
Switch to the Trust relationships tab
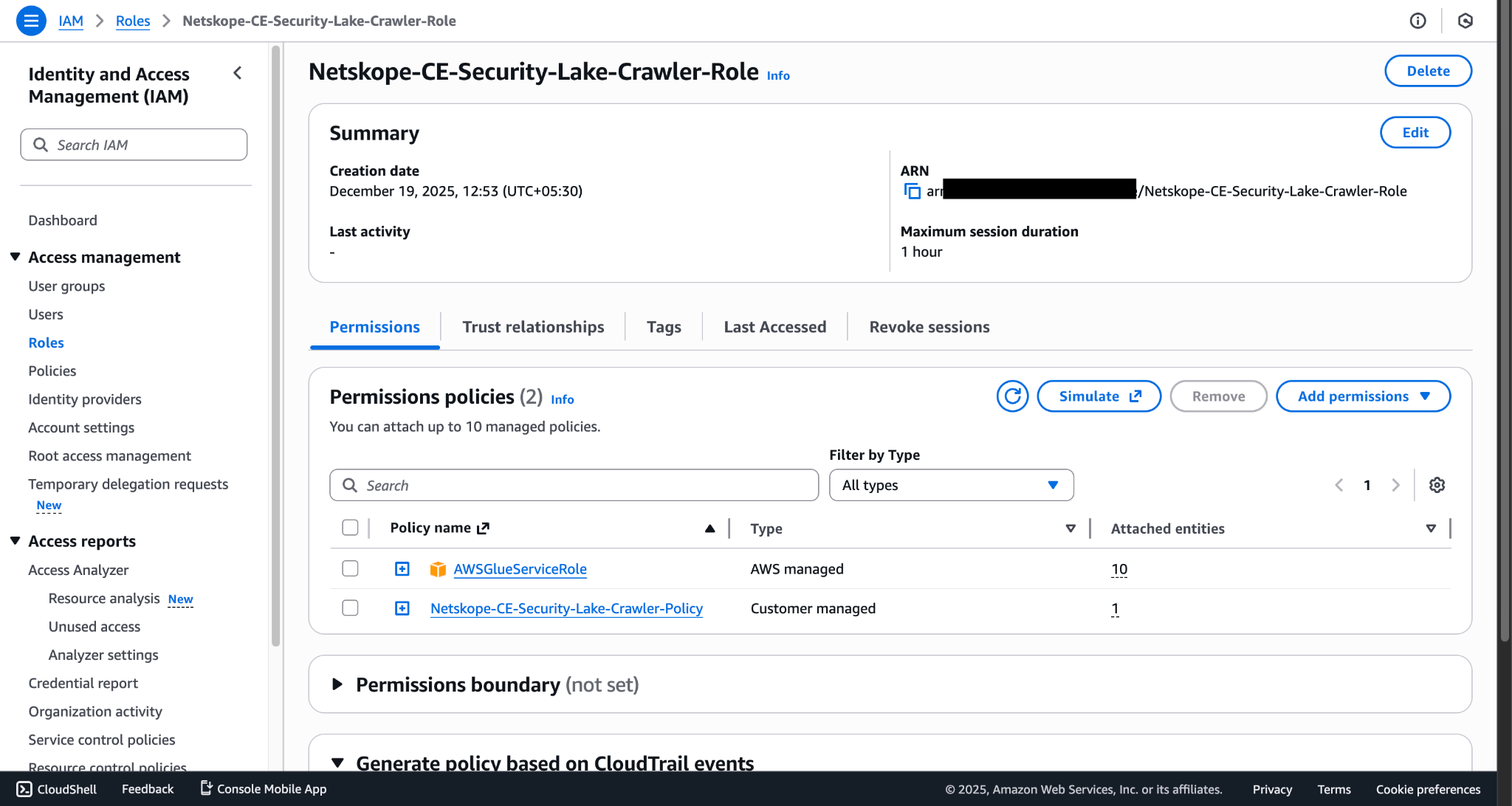[x=533, y=327]
